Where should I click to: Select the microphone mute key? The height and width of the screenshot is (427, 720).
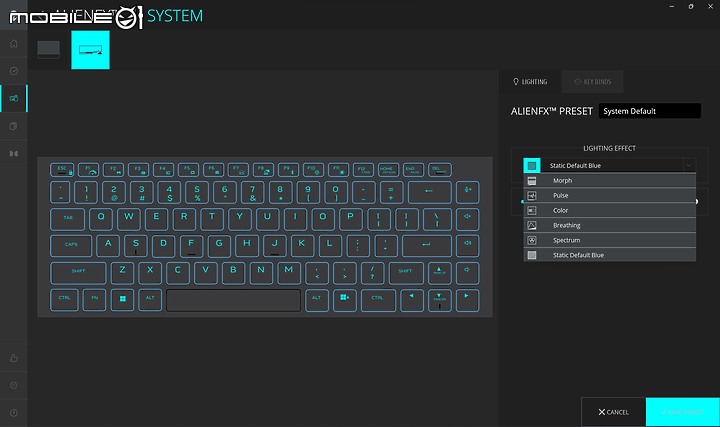[x=467, y=192]
